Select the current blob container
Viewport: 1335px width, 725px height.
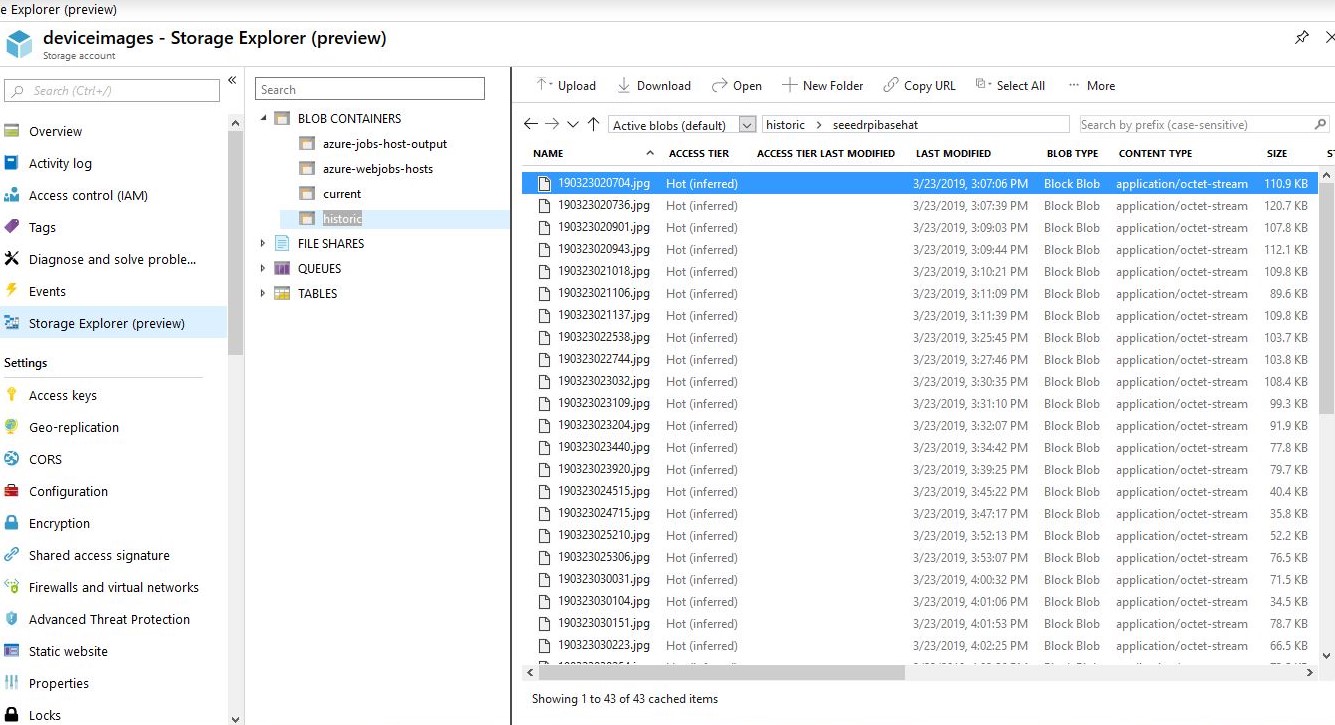(x=342, y=194)
